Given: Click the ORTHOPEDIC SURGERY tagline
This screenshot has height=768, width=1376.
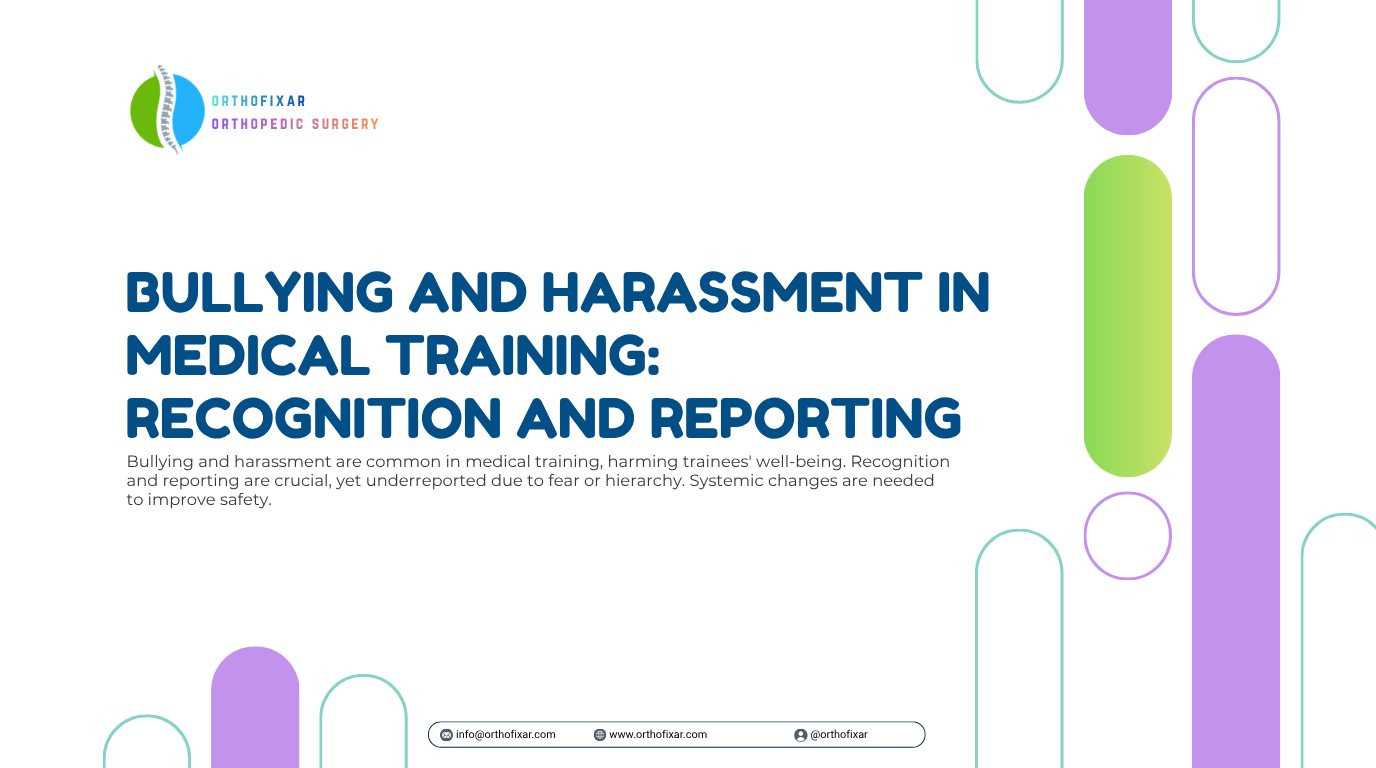Looking at the screenshot, I should click(295, 124).
